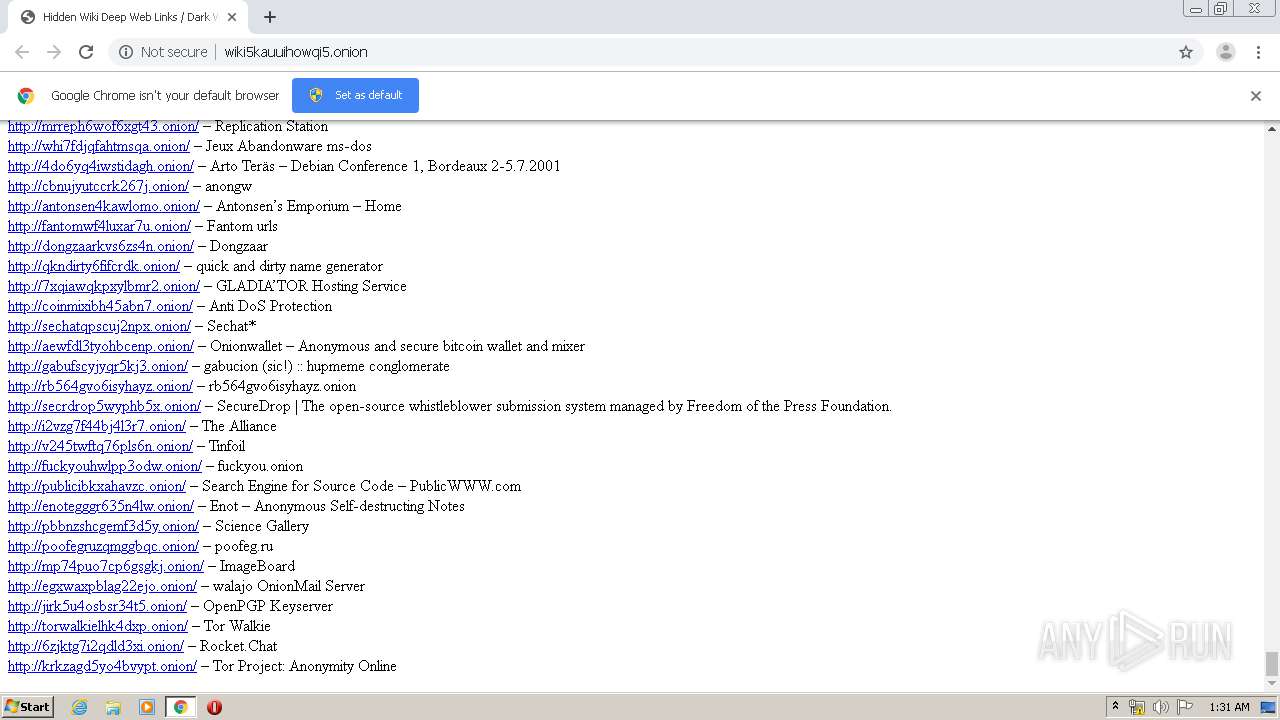This screenshot has height=720, width=1280.
Task: Open the Fantom urls onion link
Action: (99, 226)
